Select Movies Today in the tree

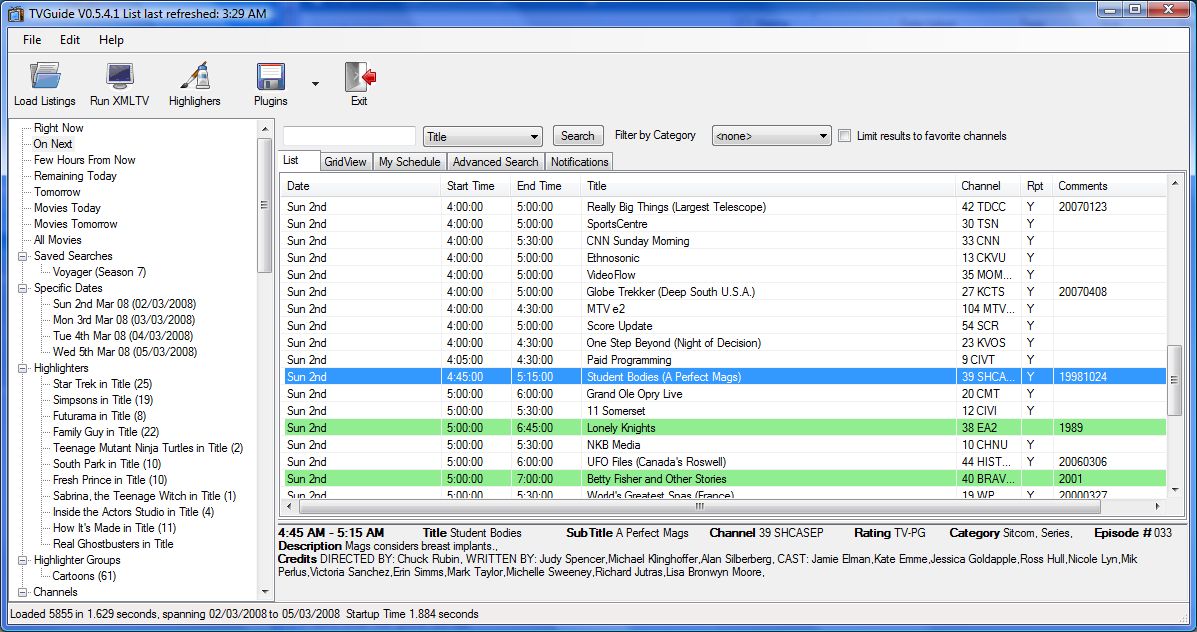[x=67, y=208]
